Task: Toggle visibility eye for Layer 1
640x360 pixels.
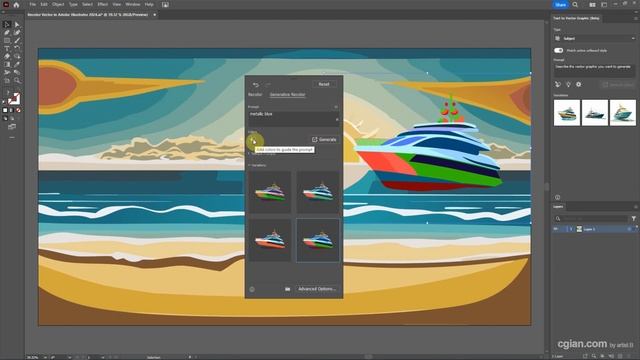Action: pyautogui.click(x=556, y=229)
